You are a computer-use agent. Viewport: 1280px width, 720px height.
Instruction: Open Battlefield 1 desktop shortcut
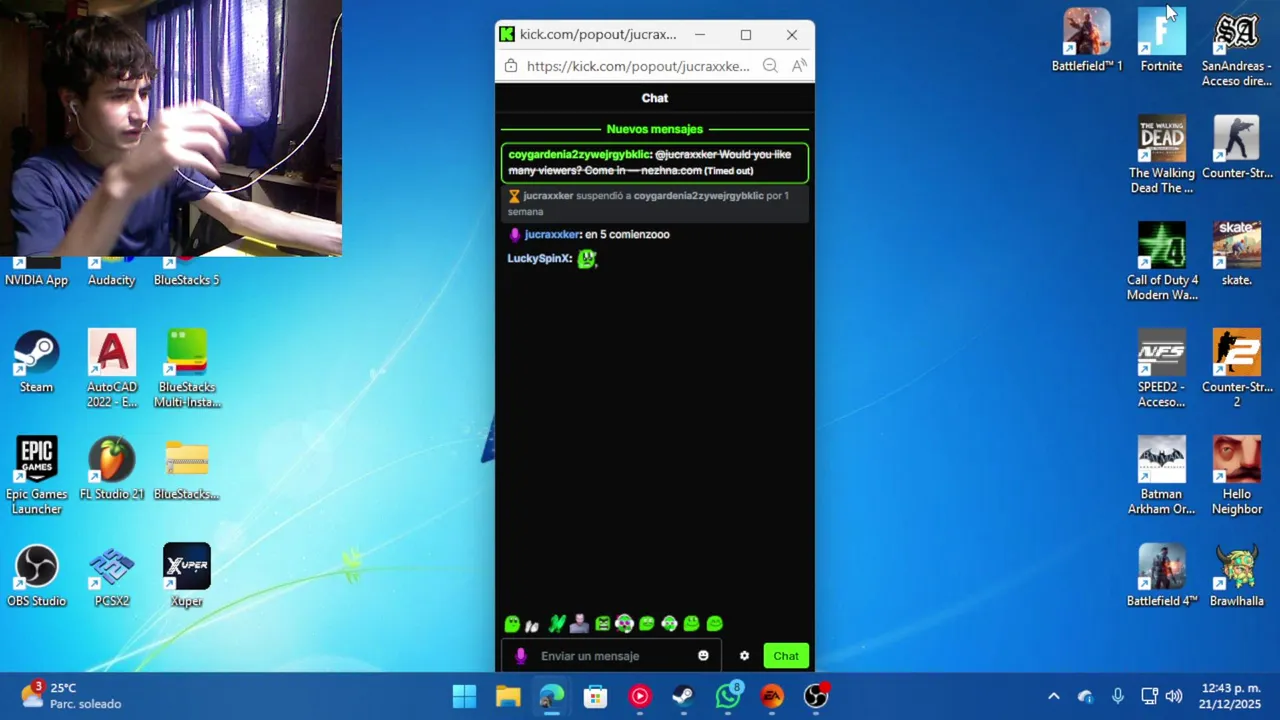point(1087,41)
